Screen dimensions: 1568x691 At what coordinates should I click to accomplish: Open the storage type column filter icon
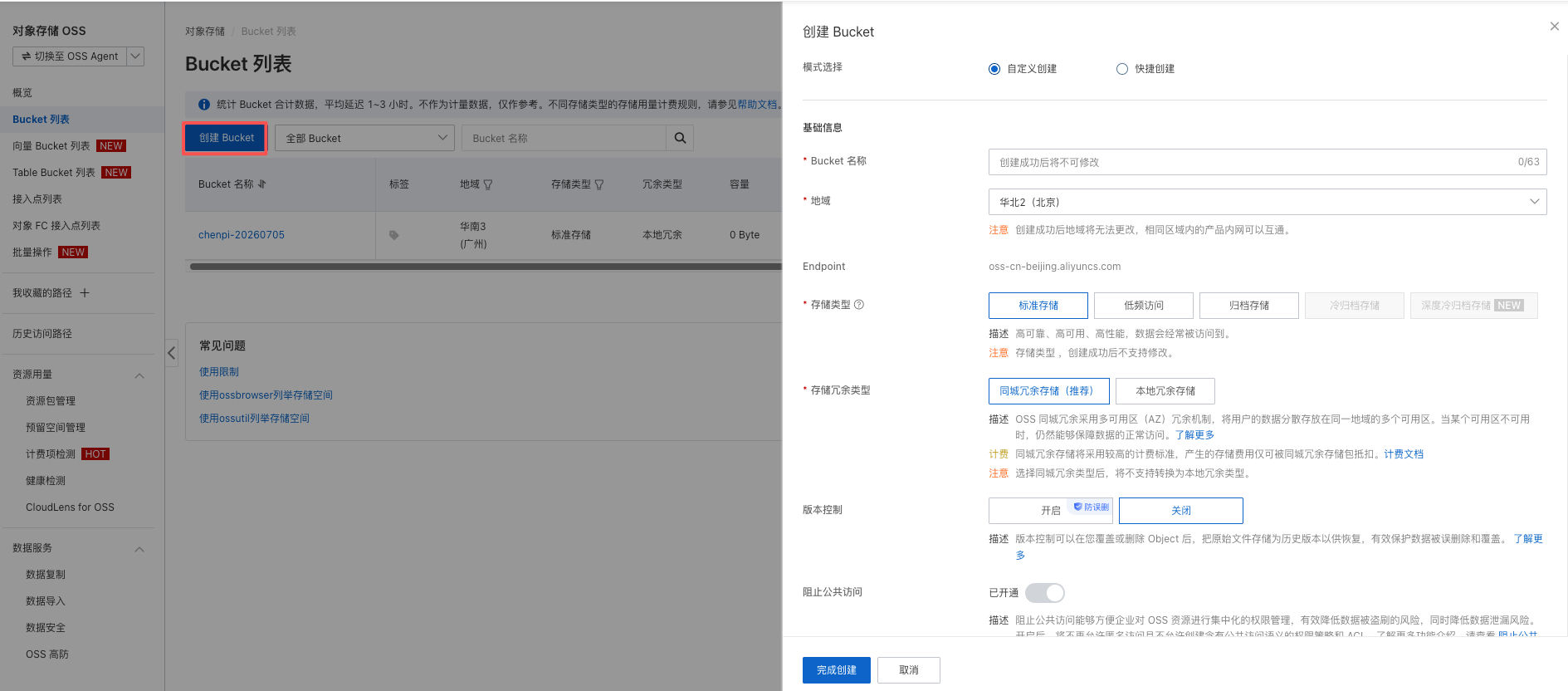(x=599, y=184)
